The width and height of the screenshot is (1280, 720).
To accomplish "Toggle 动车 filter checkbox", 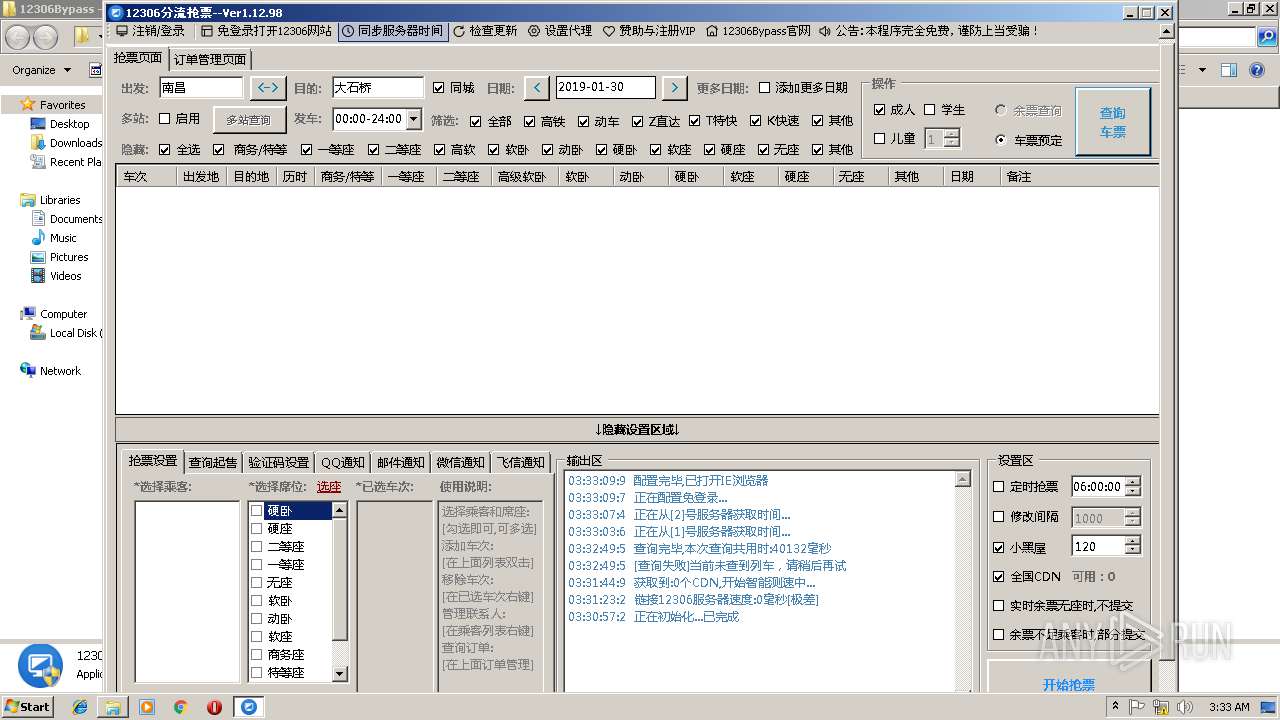I will pos(584,121).
